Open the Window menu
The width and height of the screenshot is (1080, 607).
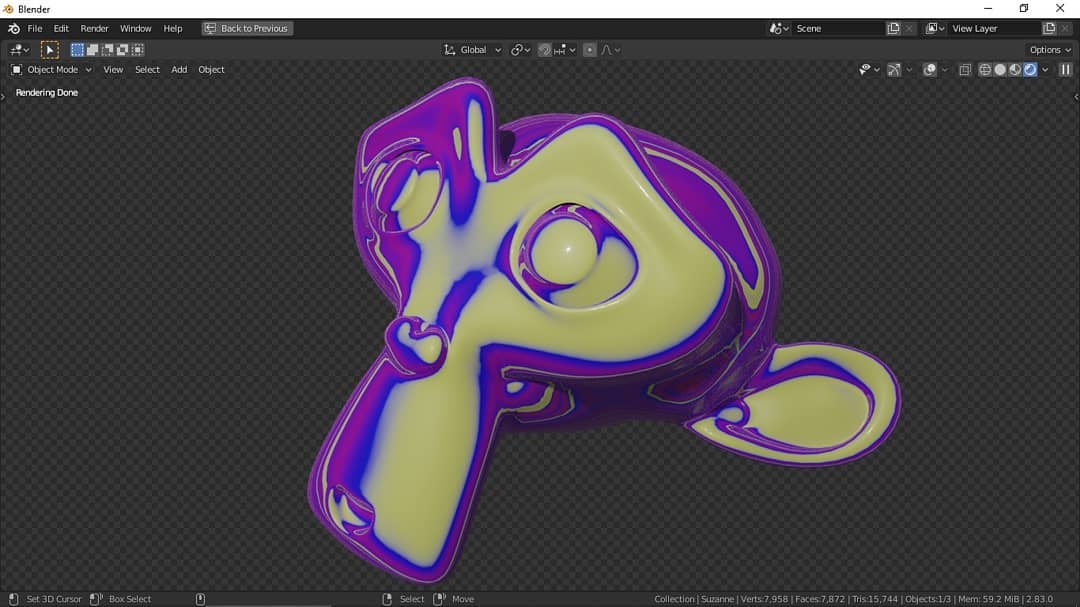point(136,29)
